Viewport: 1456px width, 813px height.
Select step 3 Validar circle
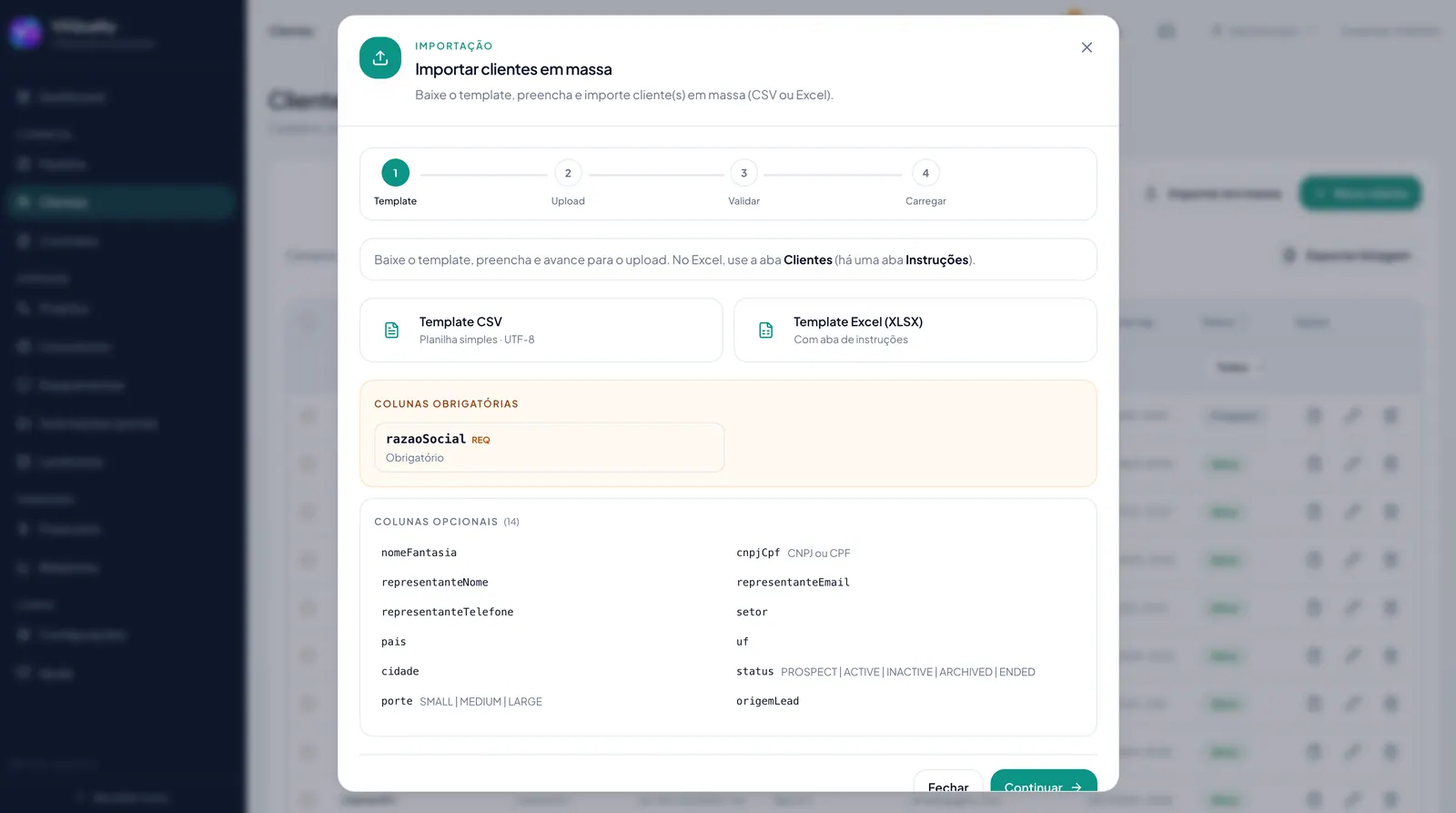point(743,173)
